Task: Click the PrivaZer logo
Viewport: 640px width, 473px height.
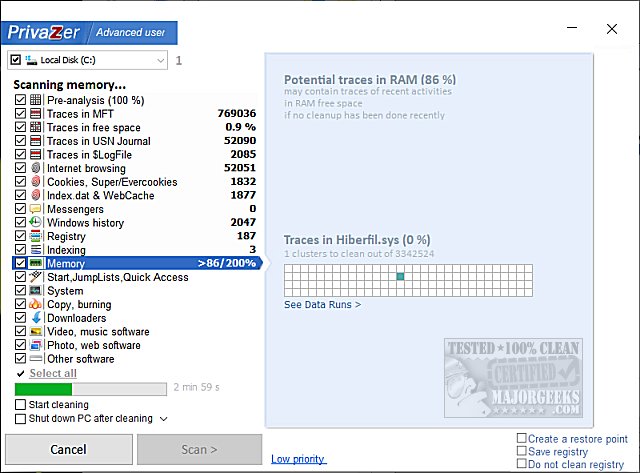Action: coord(44,32)
